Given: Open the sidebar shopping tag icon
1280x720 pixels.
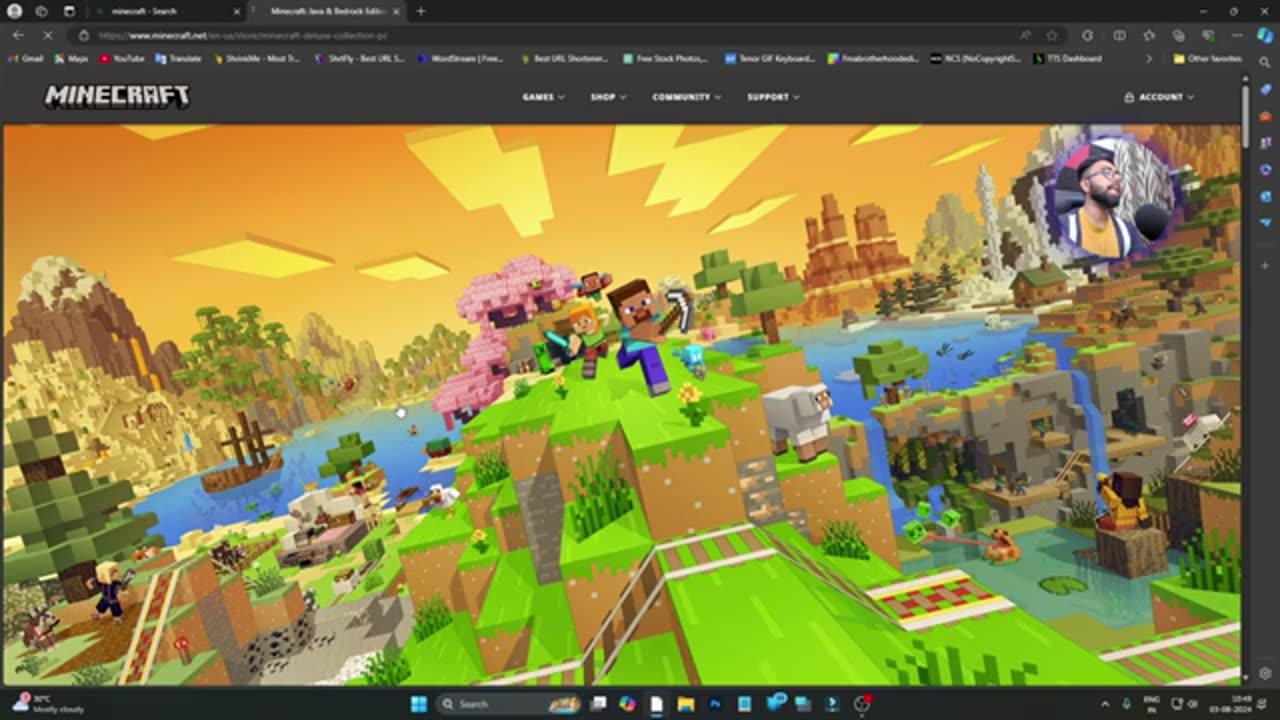Looking at the screenshot, I should (1265, 90).
